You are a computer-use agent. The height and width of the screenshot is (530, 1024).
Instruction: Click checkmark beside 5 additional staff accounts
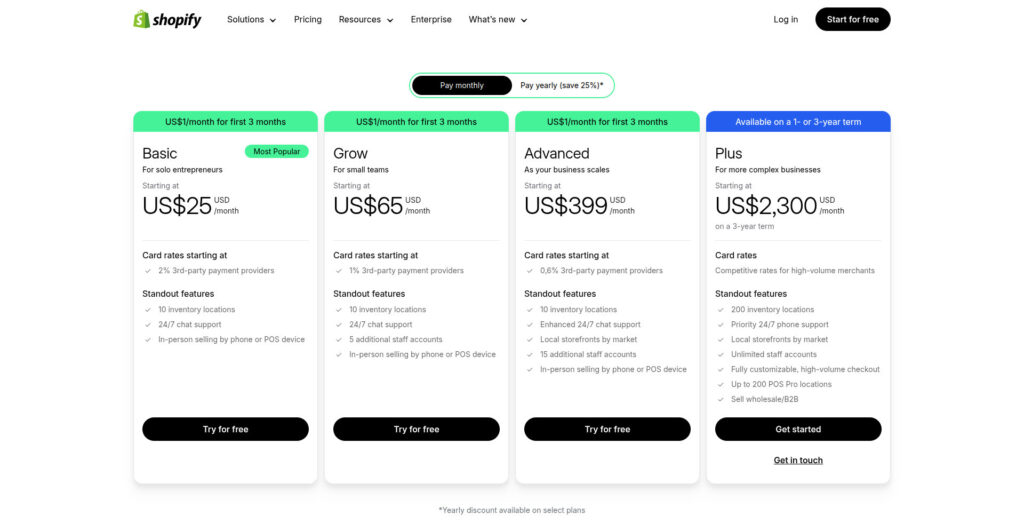coord(339,339)
